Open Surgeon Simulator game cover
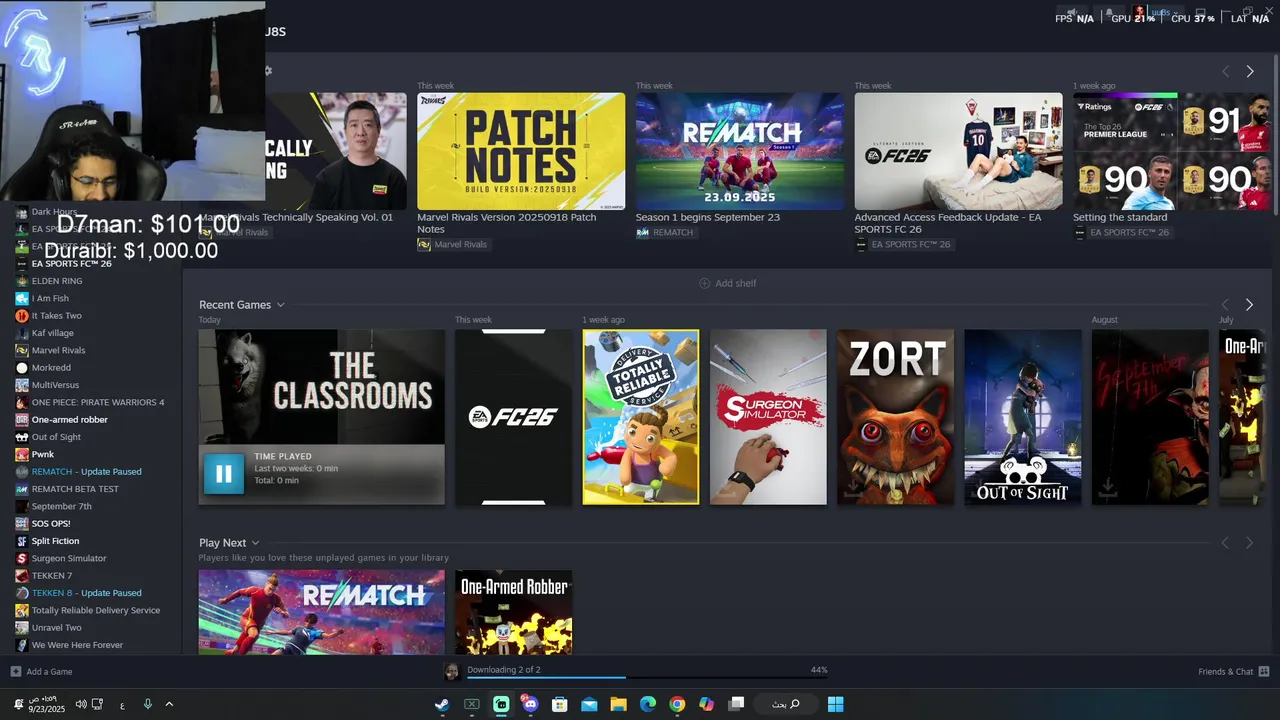 768,417
